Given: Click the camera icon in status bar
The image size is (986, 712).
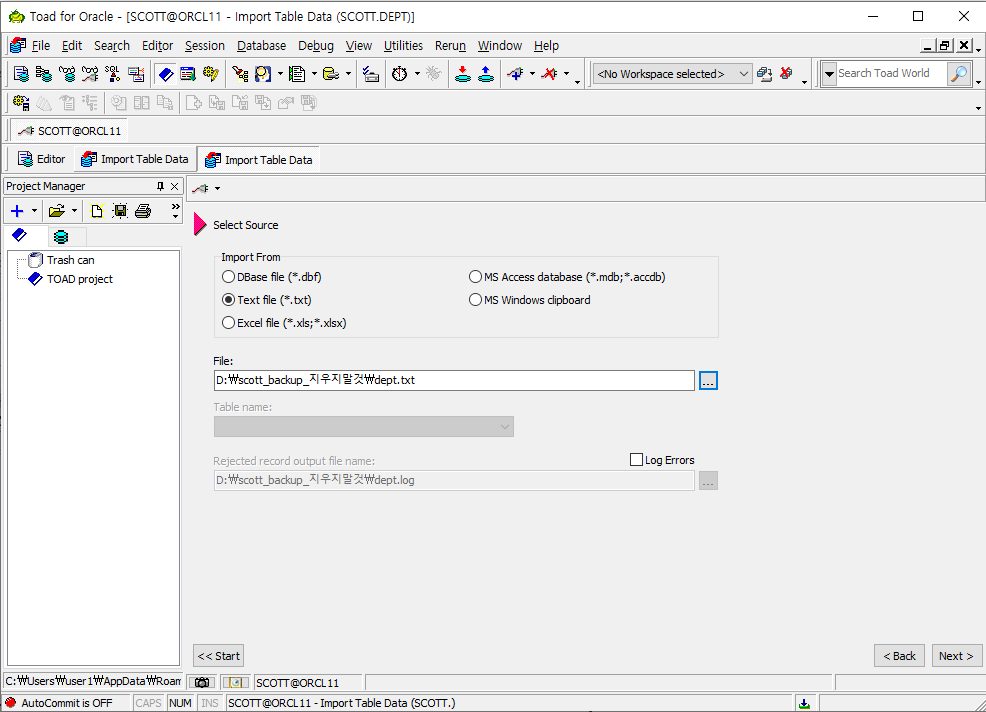Looking at the screenshot, I should point(202,682).
